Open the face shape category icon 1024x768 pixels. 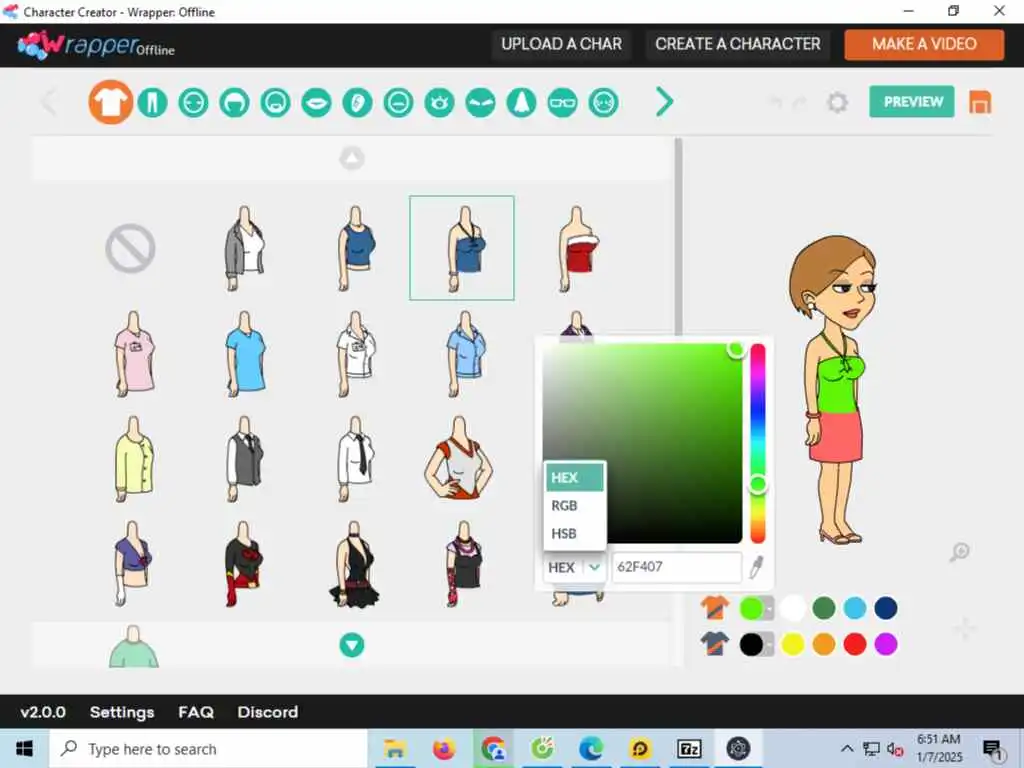click(193, 103)
